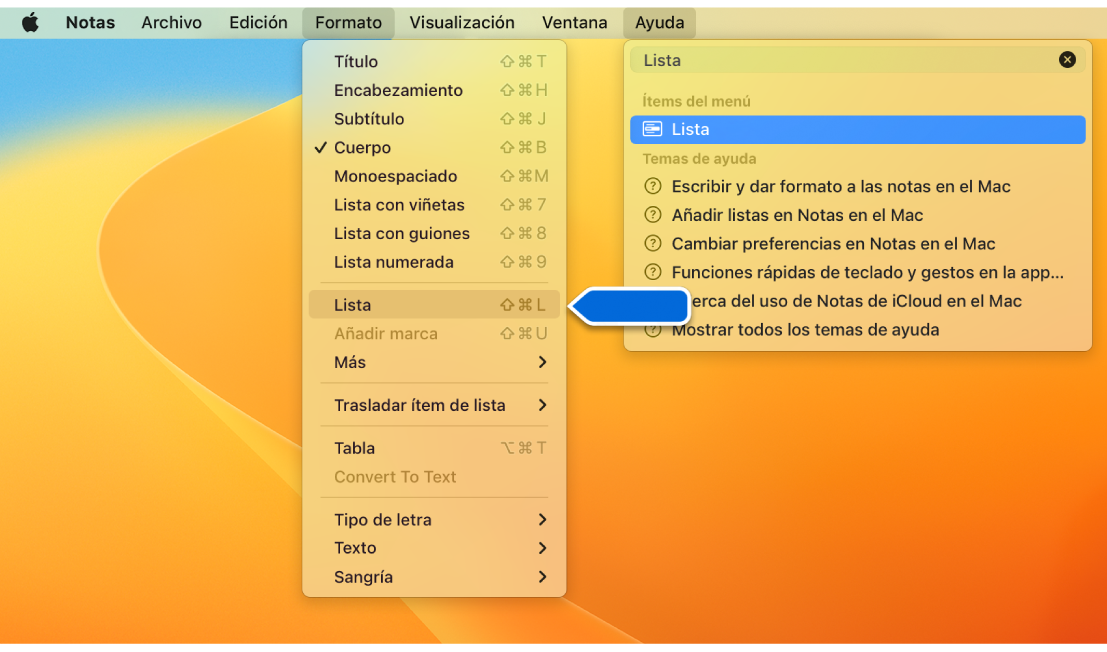This screenshot has width=1107, height=652.
Task: Click the menu item icon beside highlighted Lista result
Action: [654, 129]
